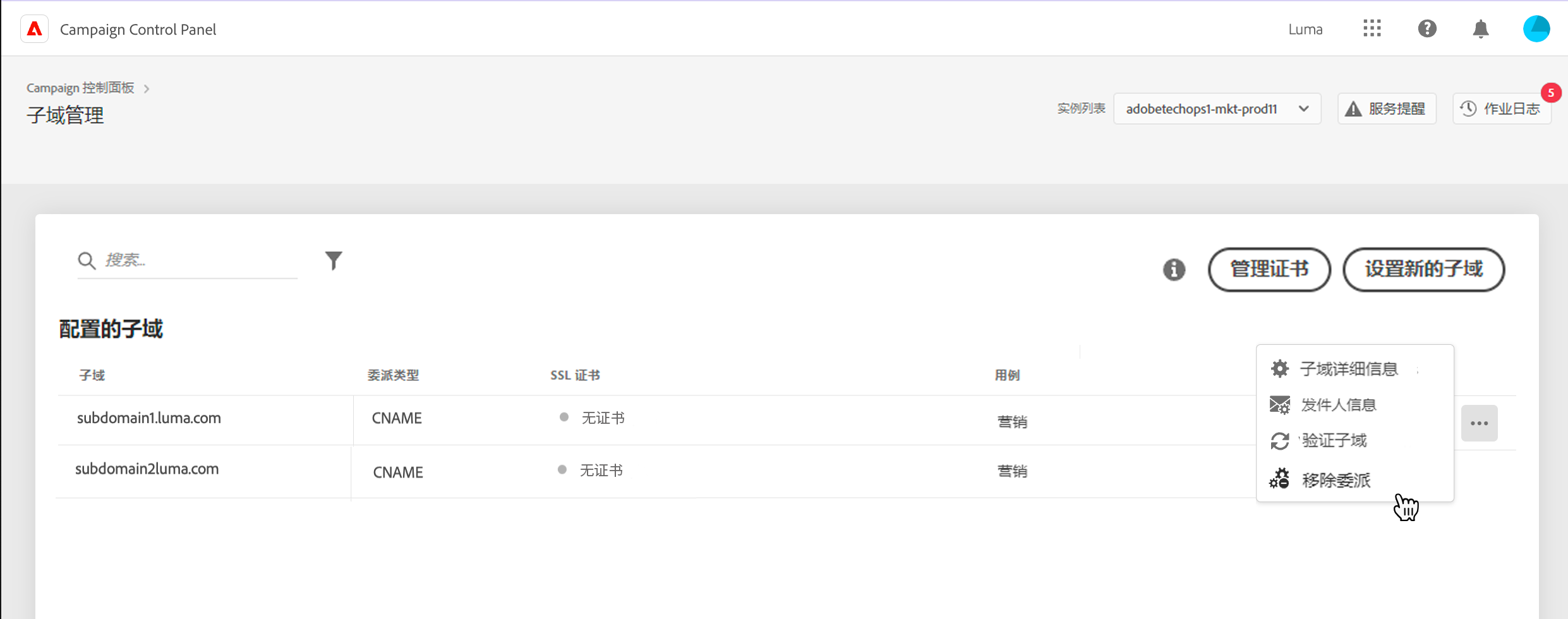1568x619 pixels.
Task: Click the filter funnel icon
Action: pyautogui.click(x=334, y=260)
